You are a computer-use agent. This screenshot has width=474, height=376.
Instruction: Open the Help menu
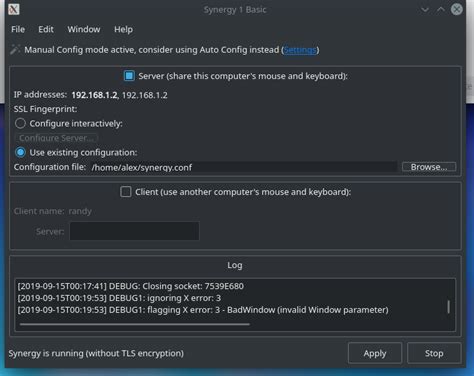pos(123,29)
